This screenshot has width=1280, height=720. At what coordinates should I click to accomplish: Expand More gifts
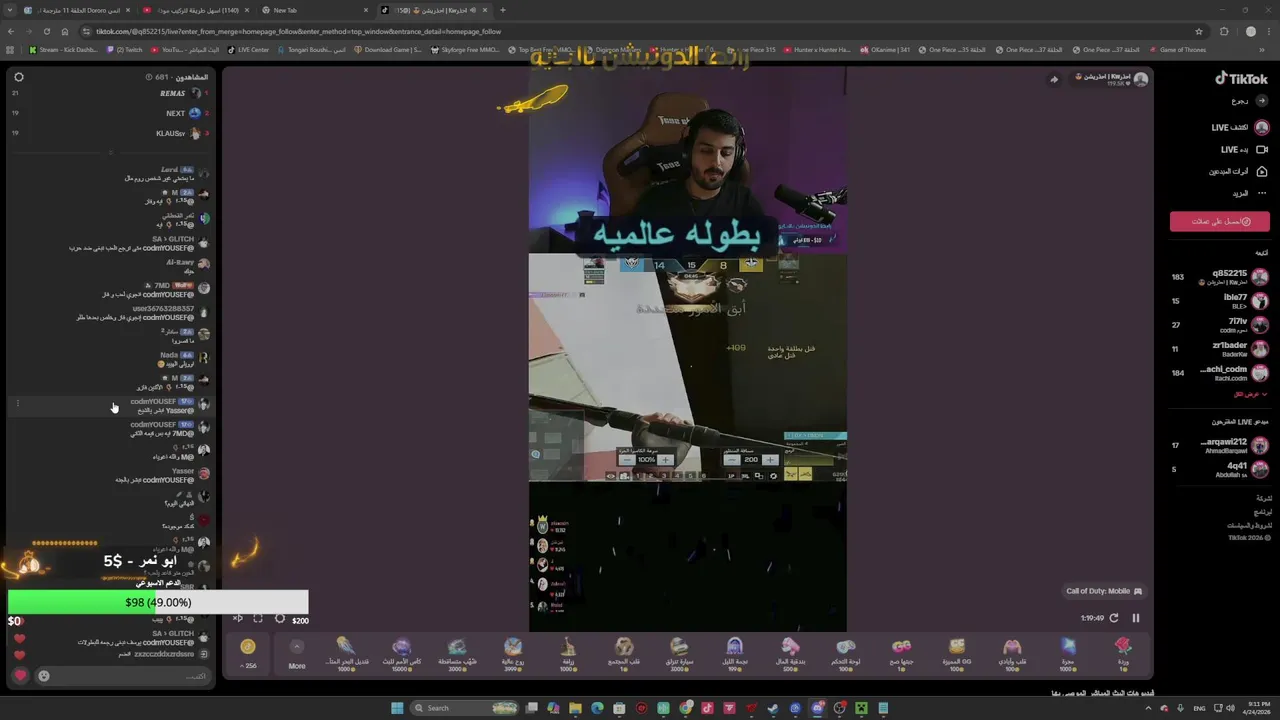(296, 654)
